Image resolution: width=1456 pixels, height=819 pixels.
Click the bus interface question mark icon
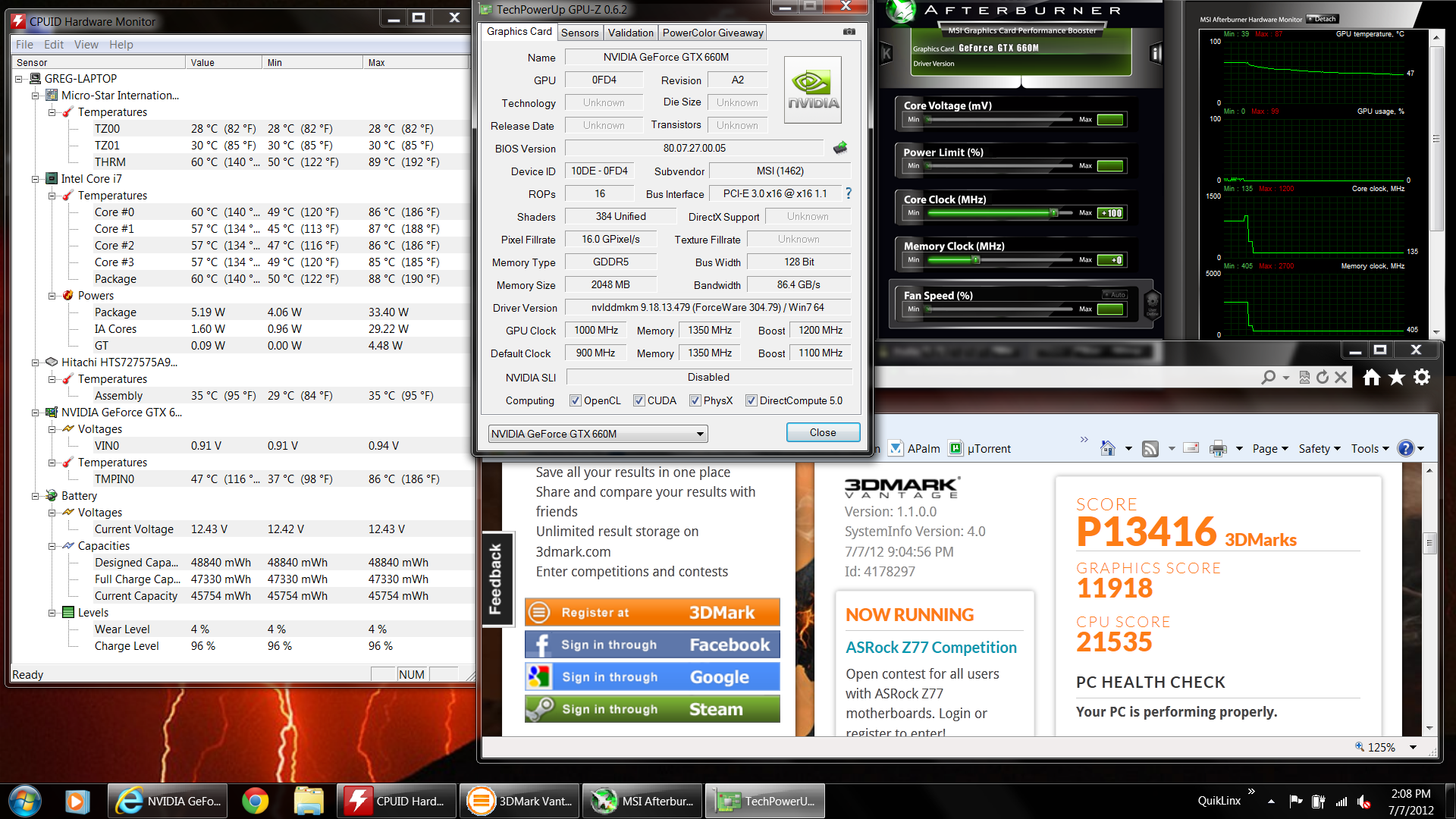click(849, 193)
